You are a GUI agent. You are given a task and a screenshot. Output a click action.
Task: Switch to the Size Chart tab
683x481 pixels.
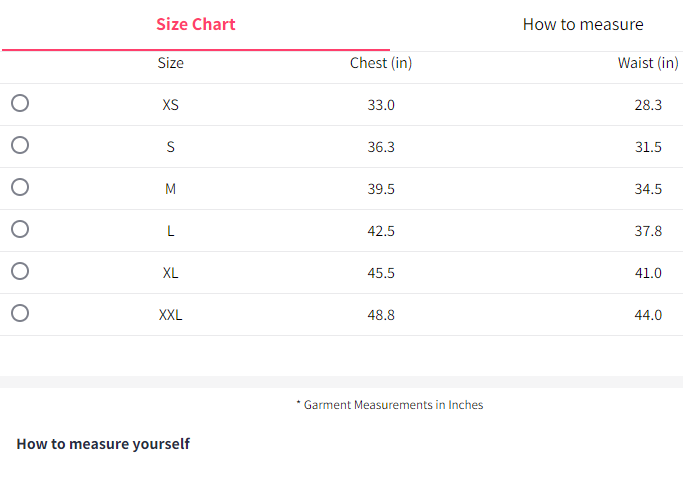[x=196, y=25]
